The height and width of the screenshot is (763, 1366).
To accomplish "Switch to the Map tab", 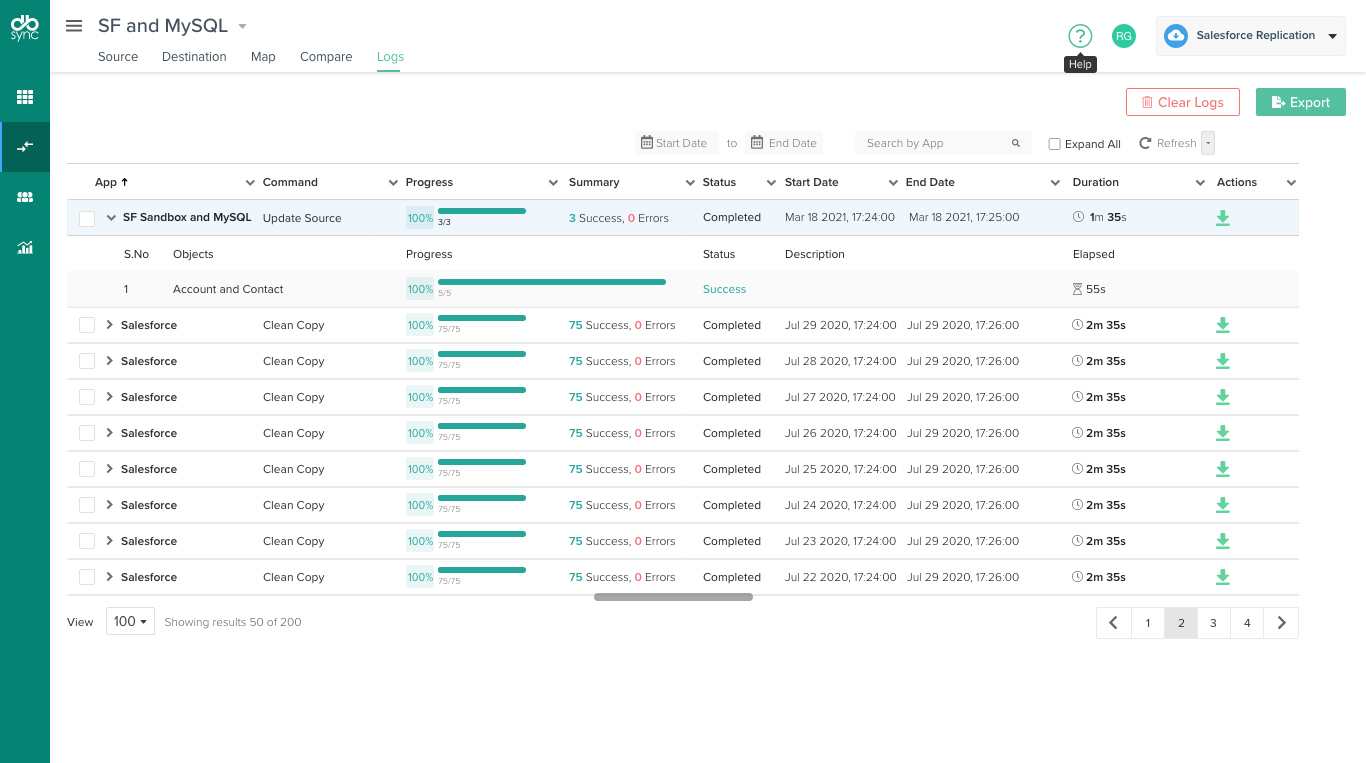I will pos(263,57).
